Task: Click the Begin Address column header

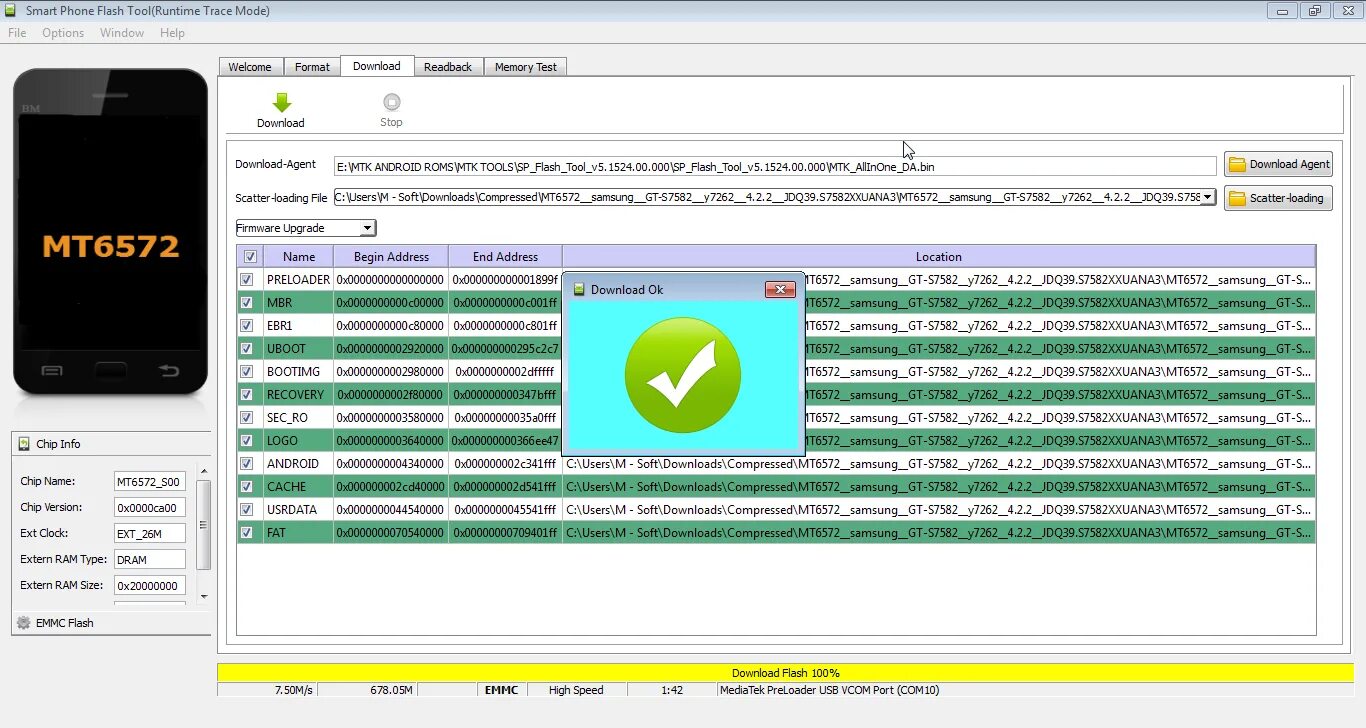Action: [x=391, y=257]
